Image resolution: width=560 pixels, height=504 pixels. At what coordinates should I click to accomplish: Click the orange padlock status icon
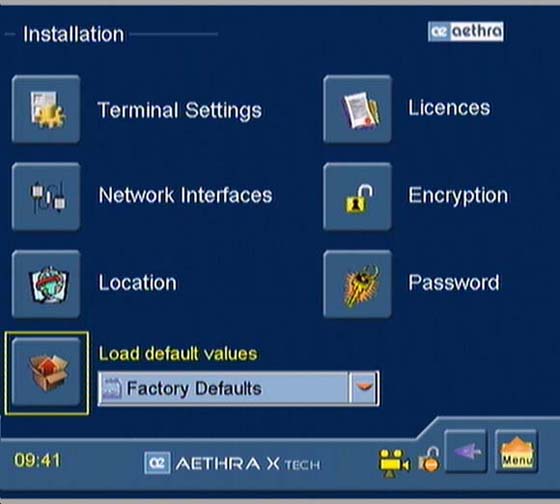point(429,460)
